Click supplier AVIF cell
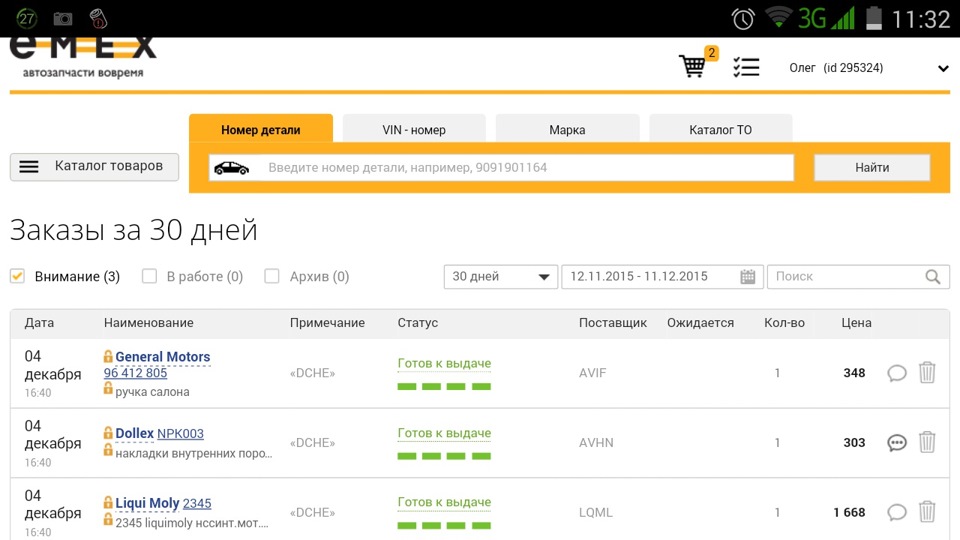 [593, 373]
